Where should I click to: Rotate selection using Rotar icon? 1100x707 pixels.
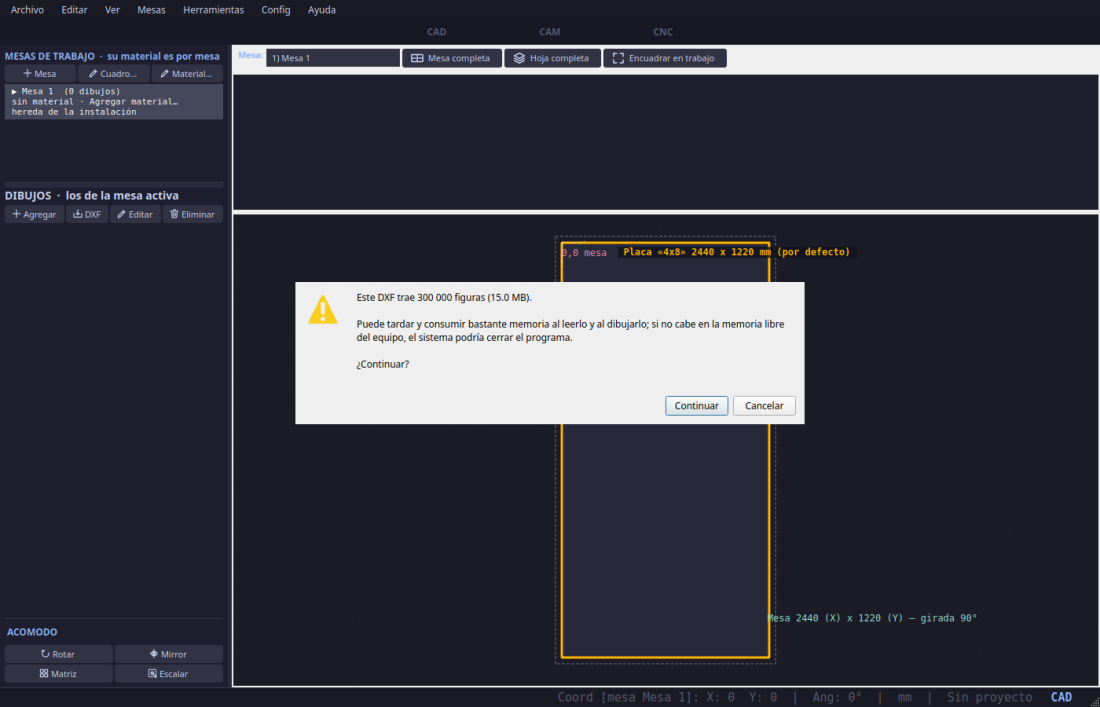[x=58, y=654]
